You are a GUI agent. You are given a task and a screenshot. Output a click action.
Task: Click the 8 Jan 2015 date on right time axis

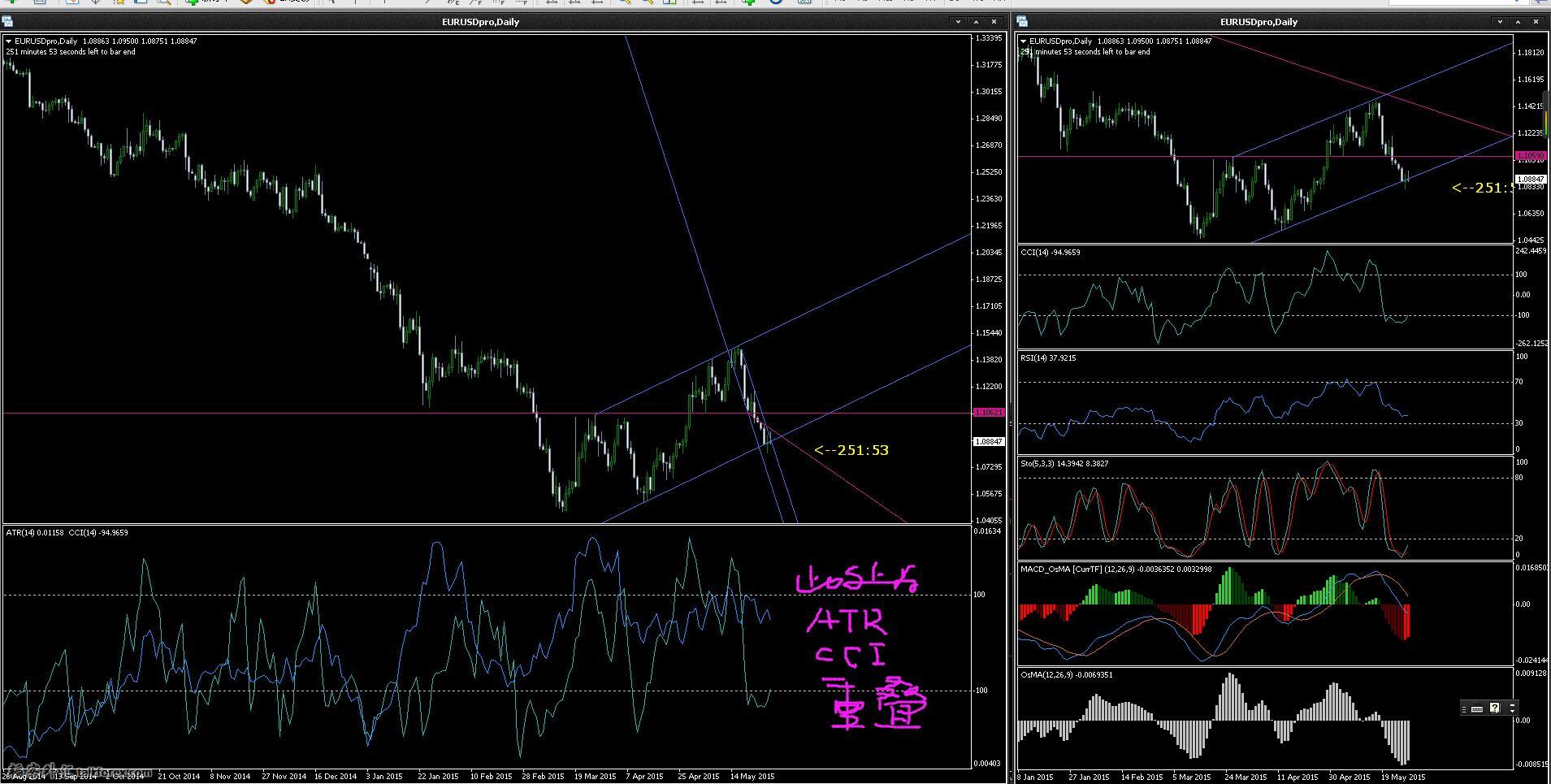click(1035, 778)
